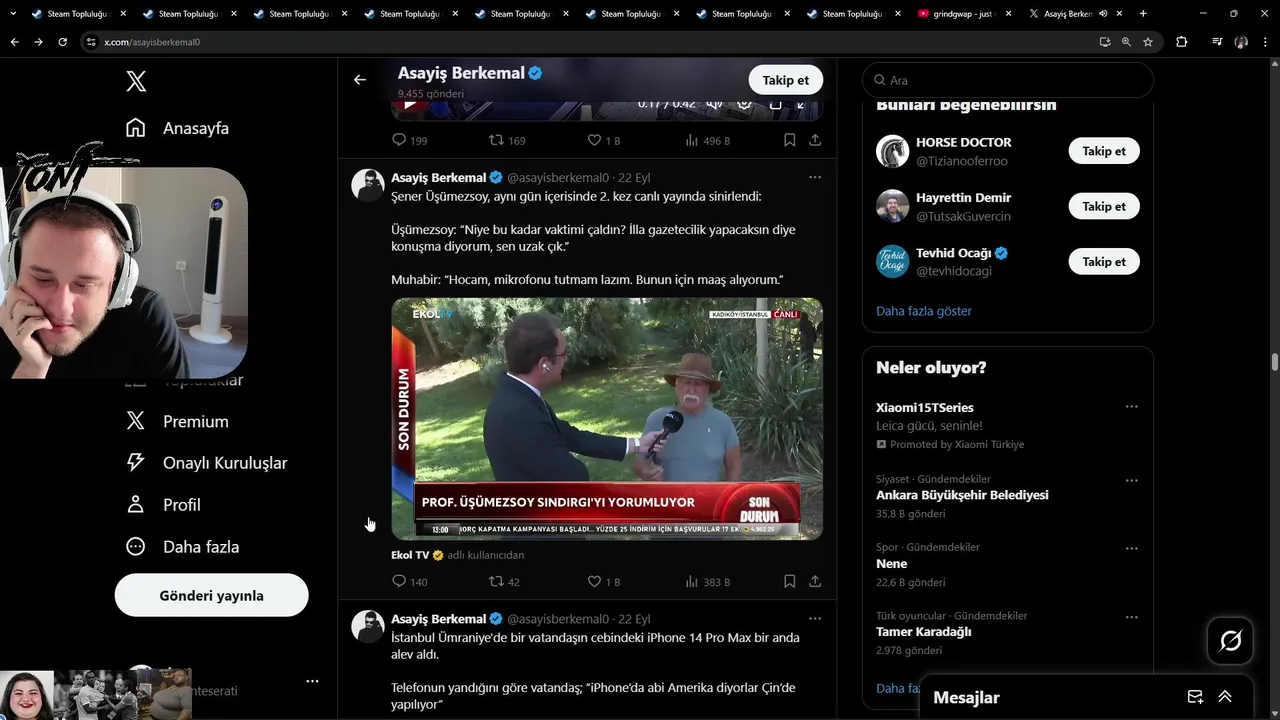Open Daha fazla circle icon
The height and width of the screenshot is (720, 1280).
pos(136,547)
